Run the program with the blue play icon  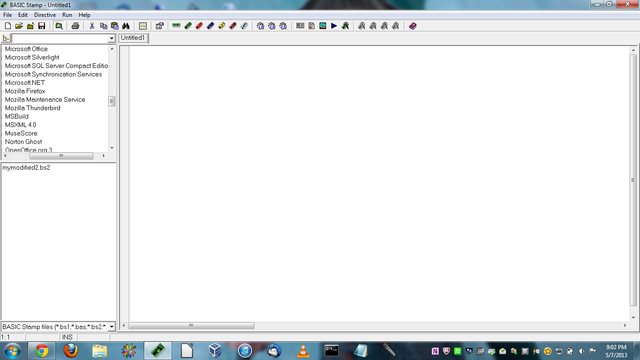[x=334, y=26]
